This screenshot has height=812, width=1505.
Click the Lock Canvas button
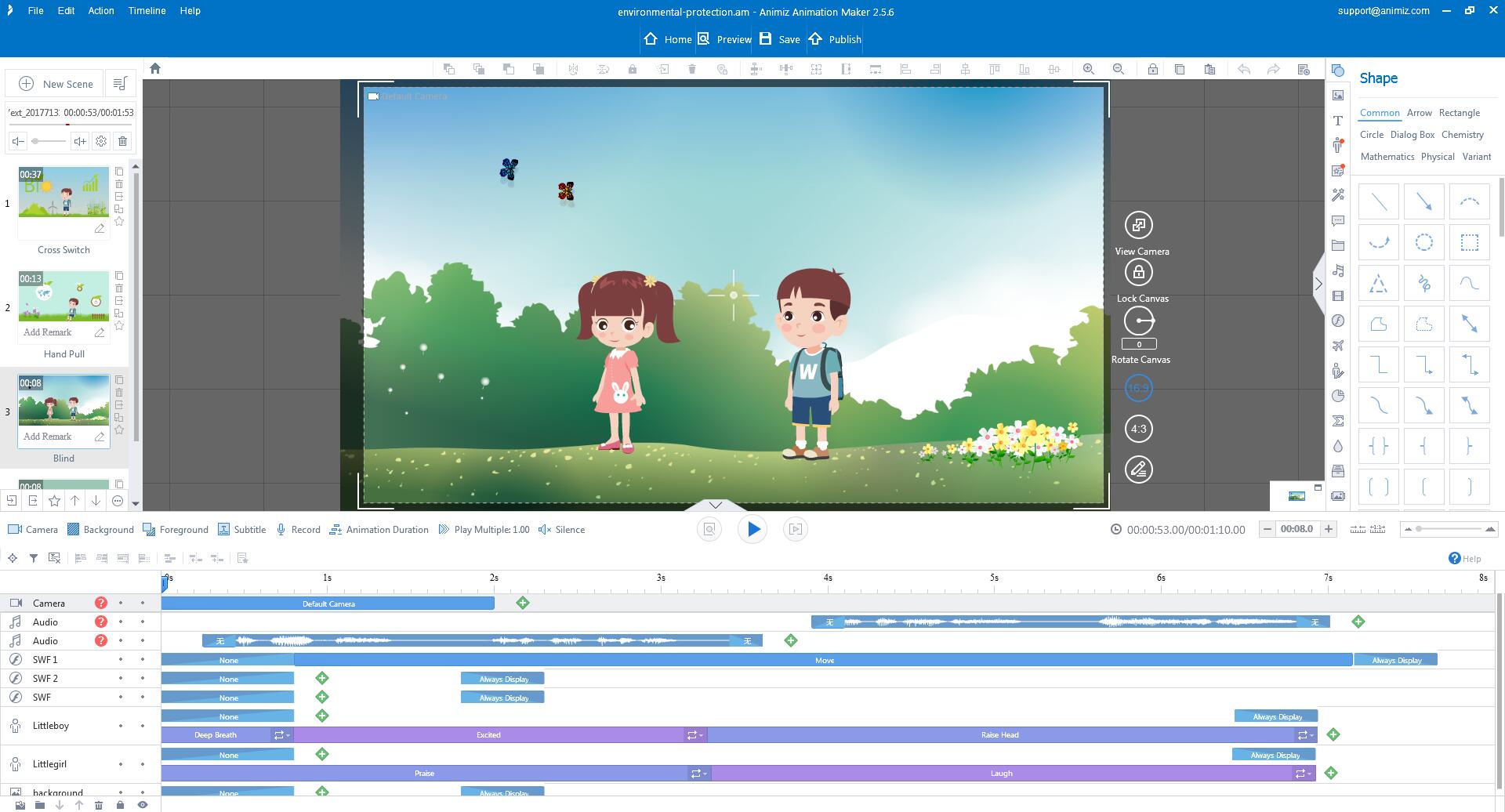[1139, 273]
